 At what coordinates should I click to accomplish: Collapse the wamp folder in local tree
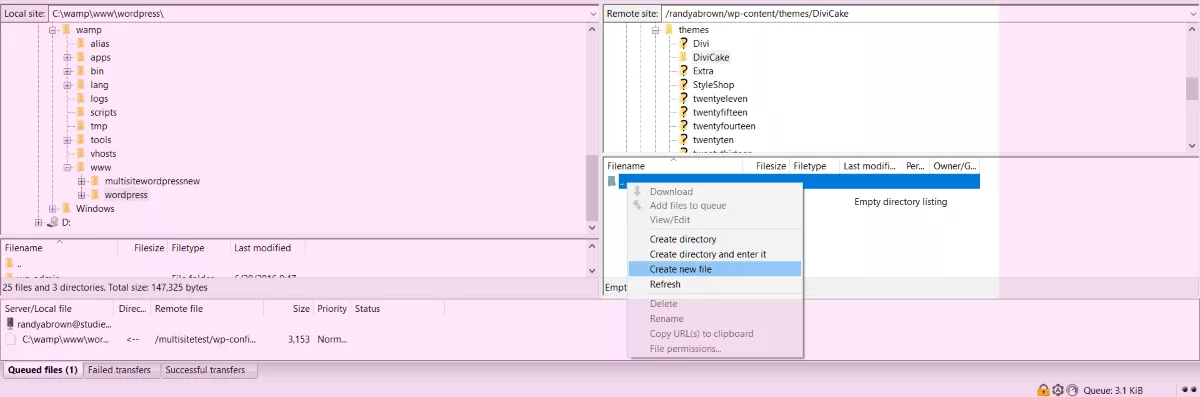point(54,30)
